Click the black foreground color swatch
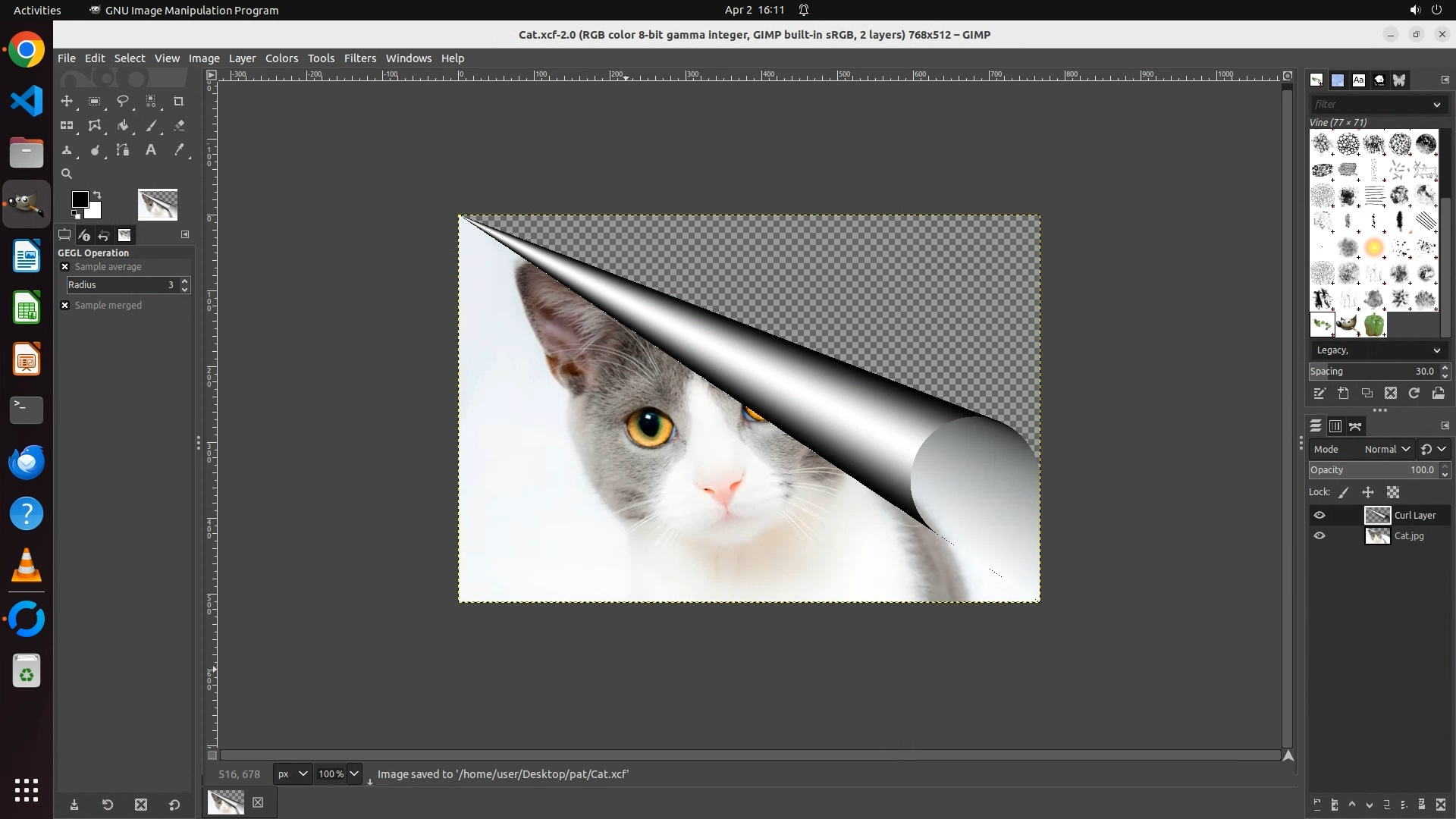This screenshot has height=819, width=1456. [80, 199]
